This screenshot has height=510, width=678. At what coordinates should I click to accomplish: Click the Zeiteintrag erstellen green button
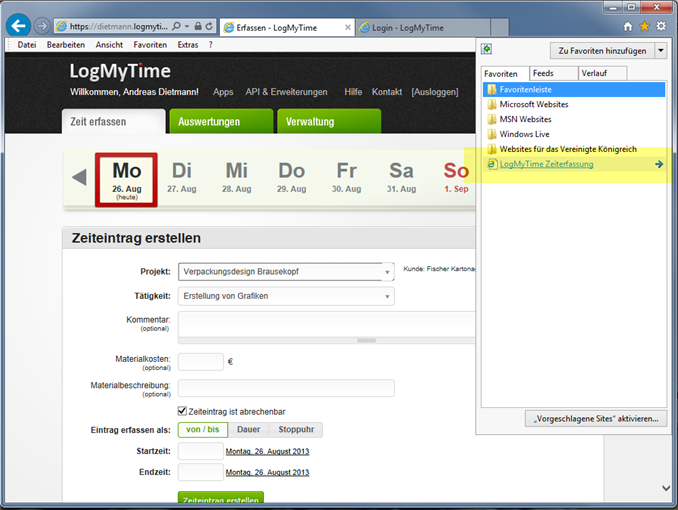coord(221,498)
